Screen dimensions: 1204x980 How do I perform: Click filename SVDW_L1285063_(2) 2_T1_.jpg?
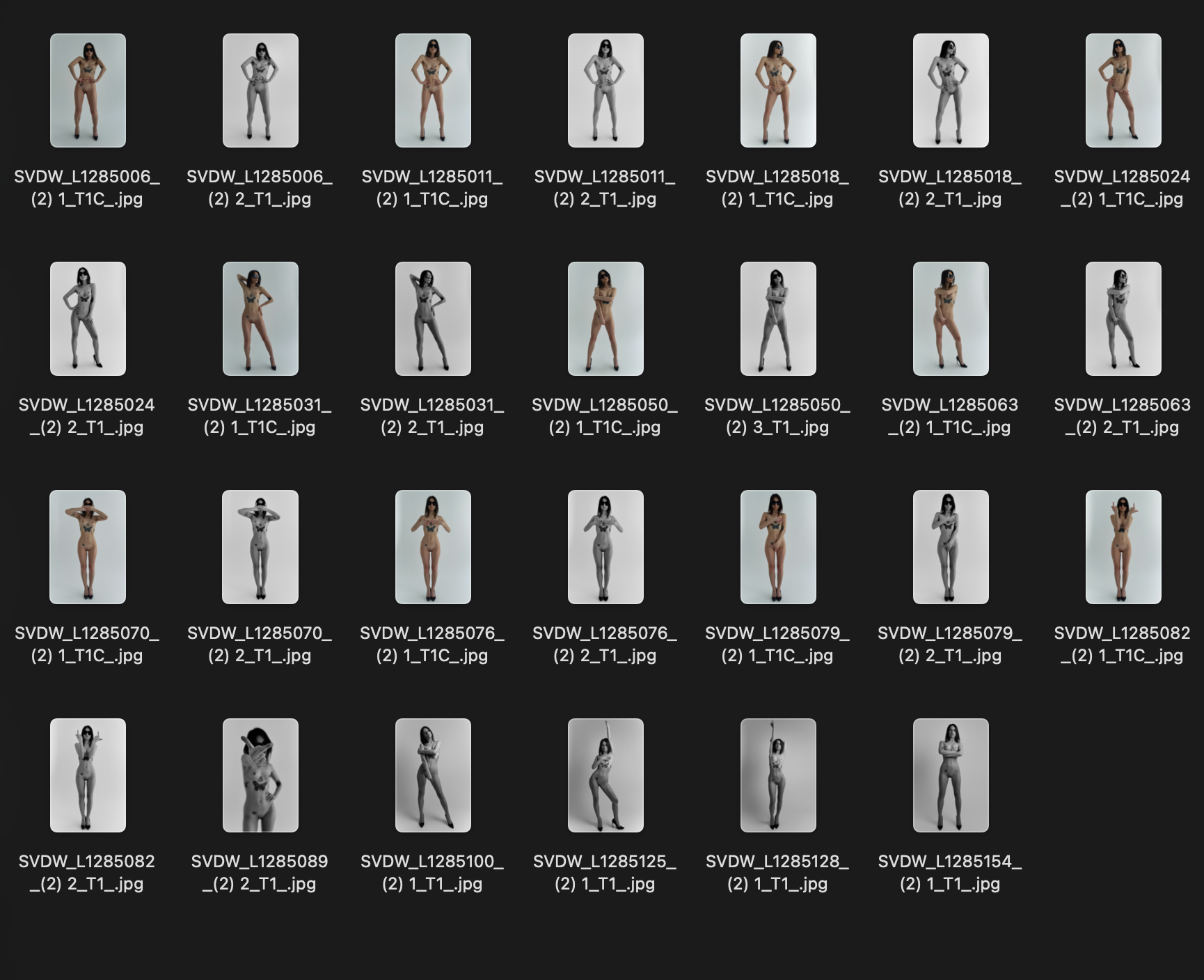tap(1123, 416)
